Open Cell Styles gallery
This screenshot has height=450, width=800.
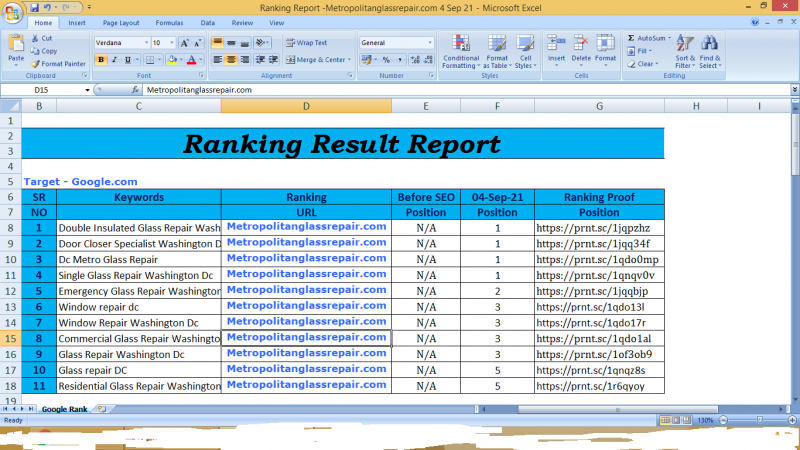pos(525,52)
